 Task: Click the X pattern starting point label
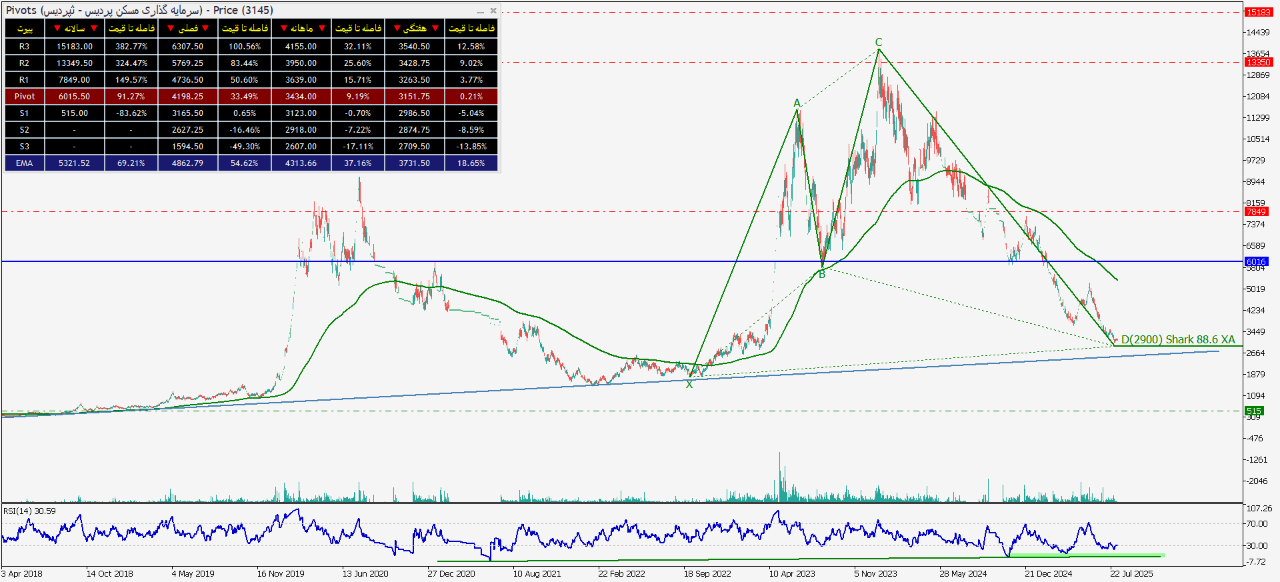point(689,384)
